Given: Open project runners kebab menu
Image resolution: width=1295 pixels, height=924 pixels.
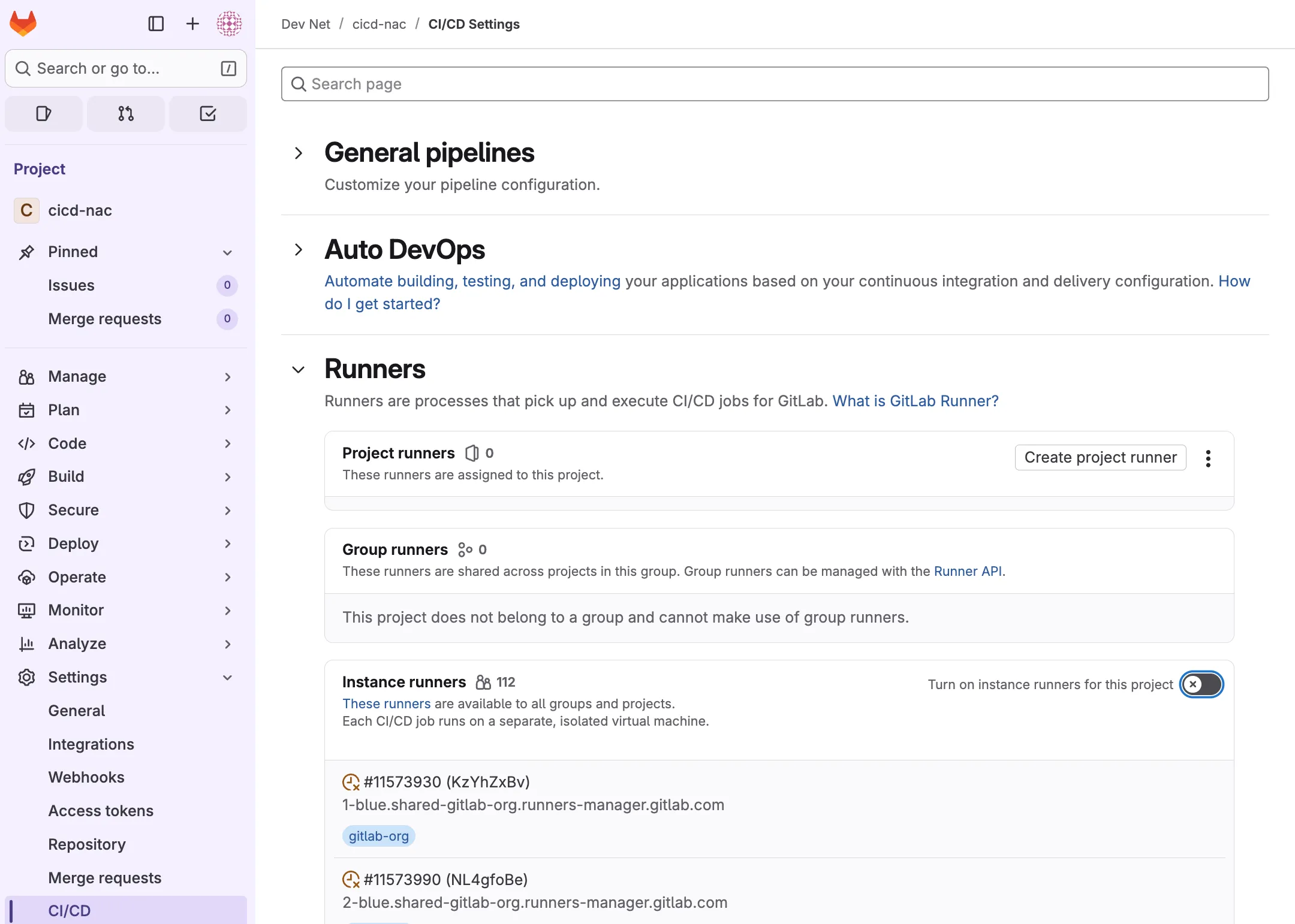Looking at the screenshot, I should [x=1208, y=458].
